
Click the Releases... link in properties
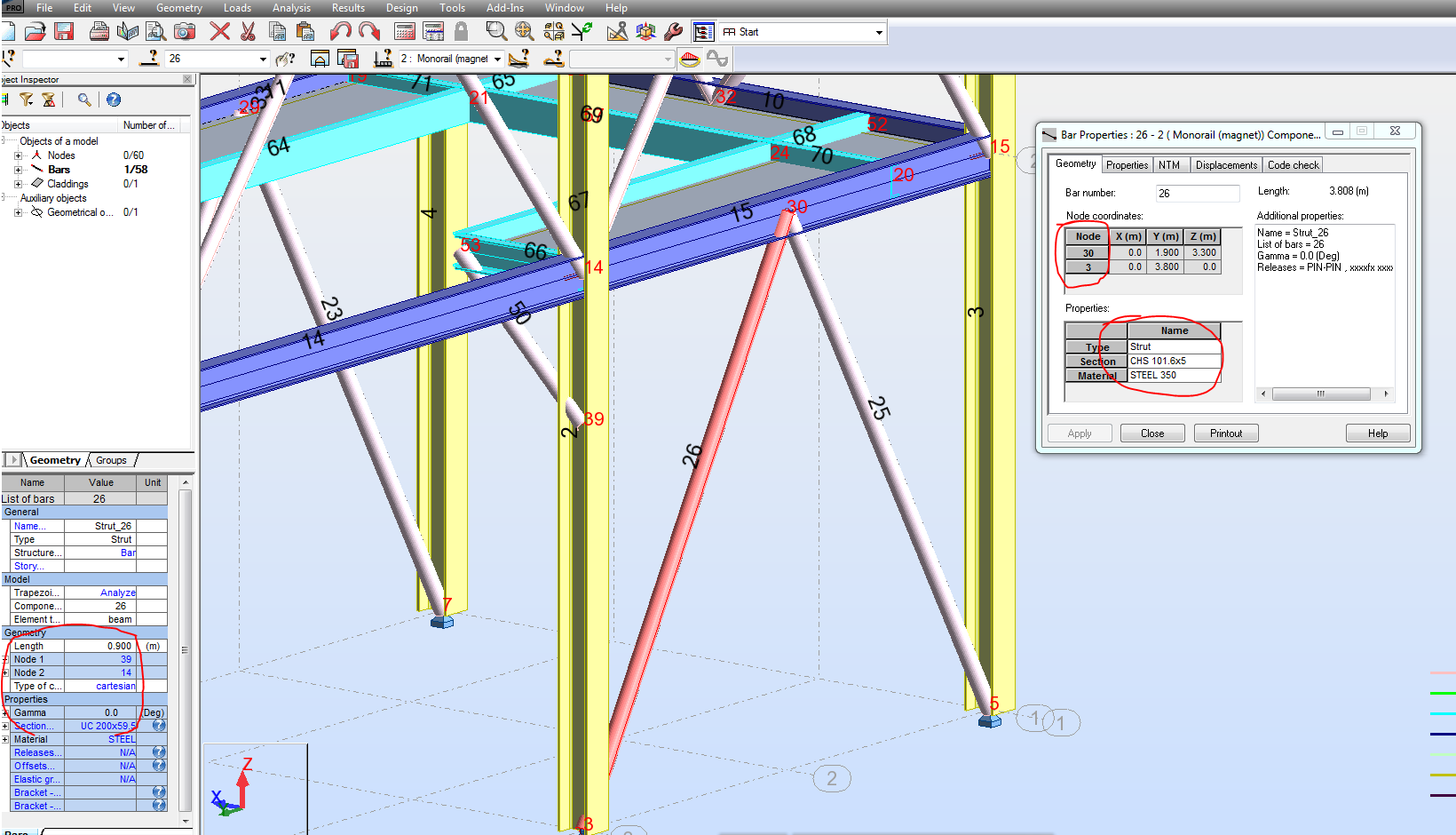tap(37, 752)
